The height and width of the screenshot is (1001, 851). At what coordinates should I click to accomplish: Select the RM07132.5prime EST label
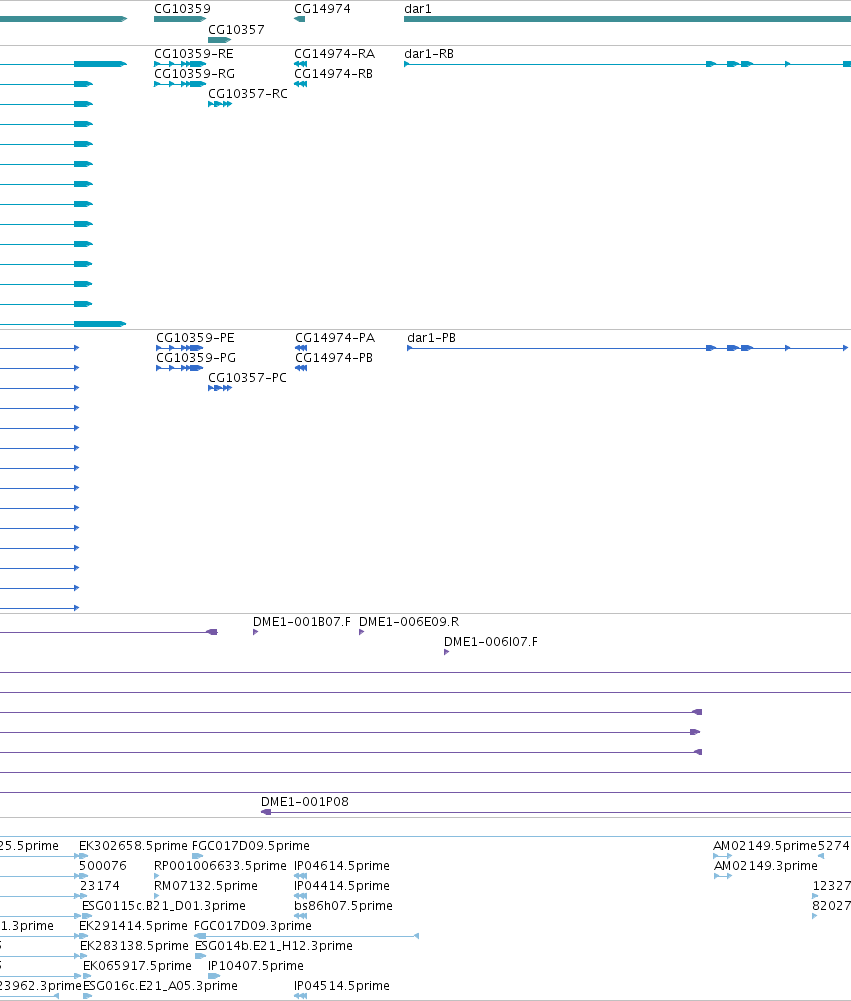pyautogui.click(x=206, y=886)
